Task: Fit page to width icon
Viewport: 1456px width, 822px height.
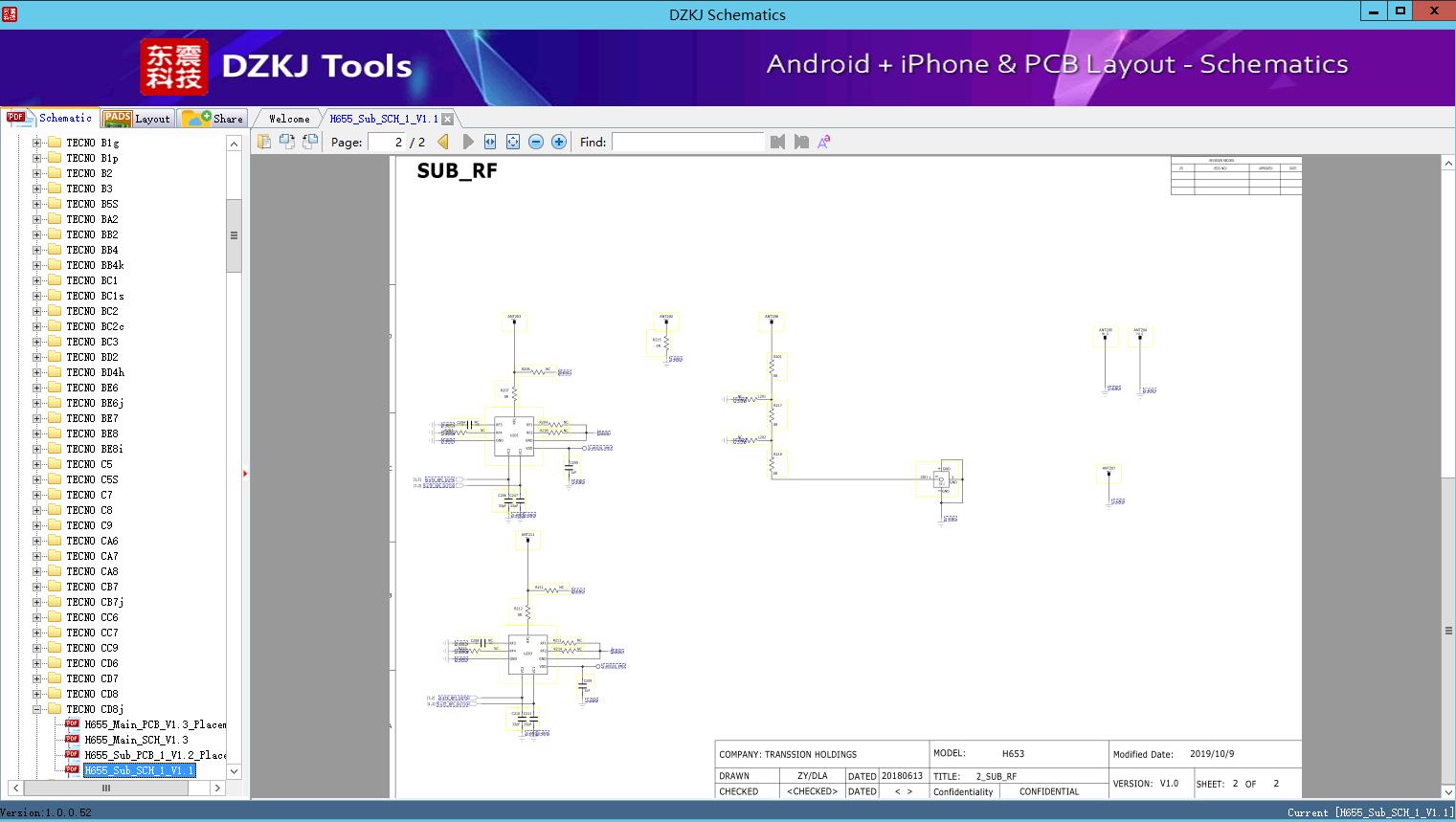Action: (x=490, y=142)
